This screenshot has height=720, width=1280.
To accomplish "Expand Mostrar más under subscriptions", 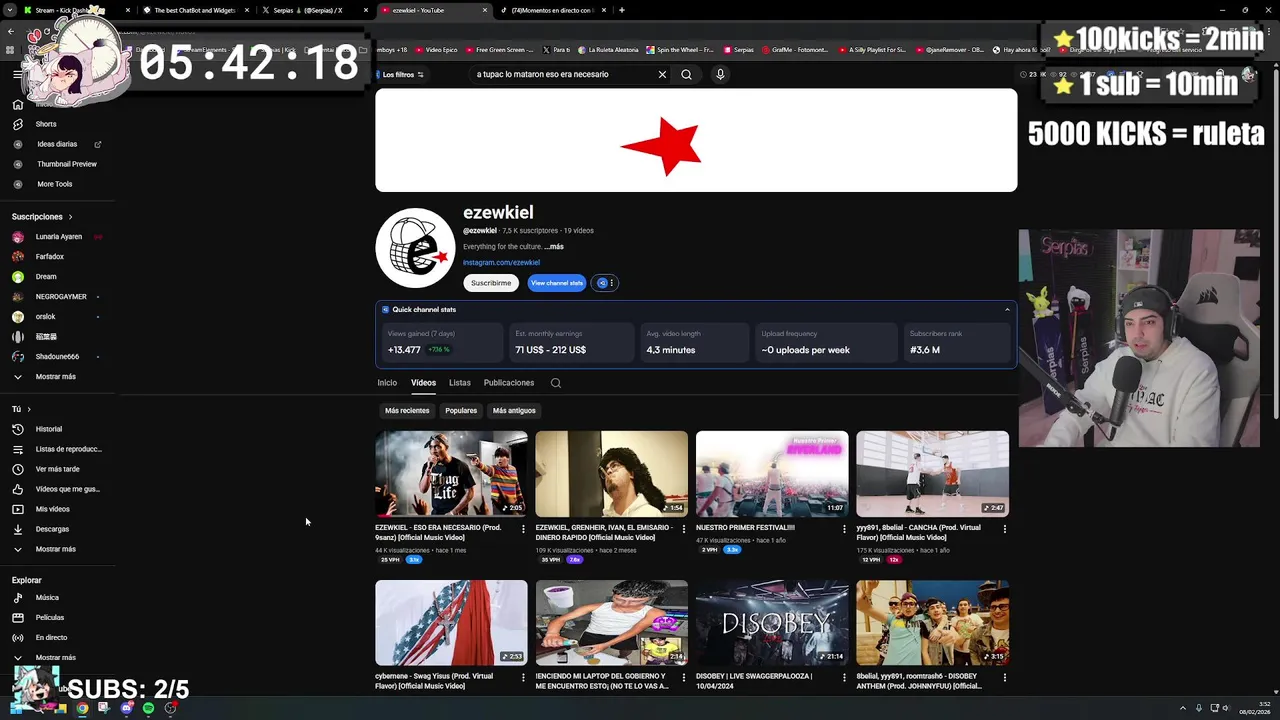I will [55, 377].
